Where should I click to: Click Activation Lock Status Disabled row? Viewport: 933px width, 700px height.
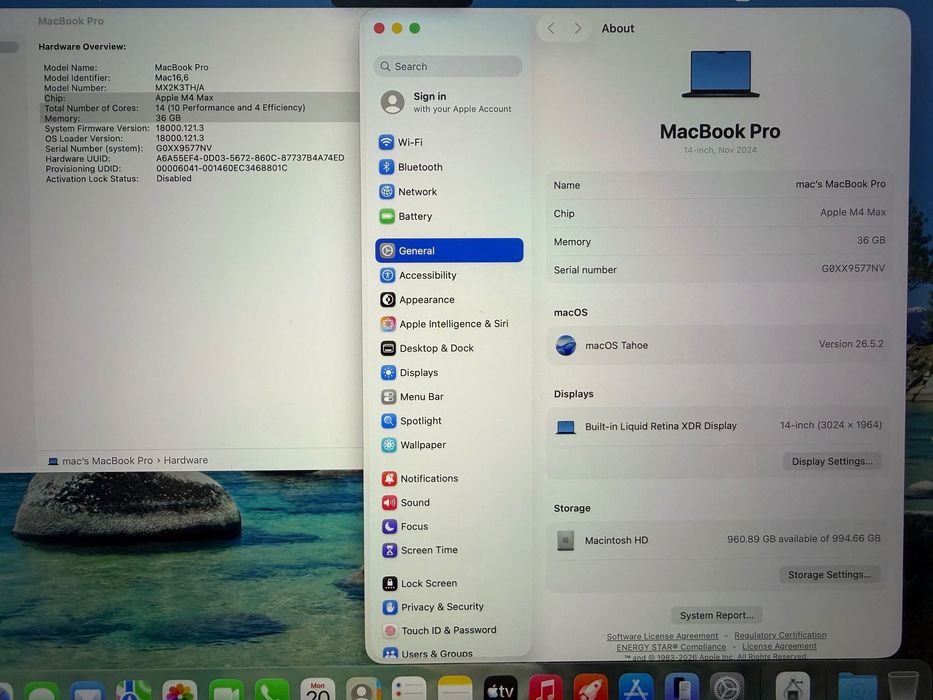click(x=119, y=179)
